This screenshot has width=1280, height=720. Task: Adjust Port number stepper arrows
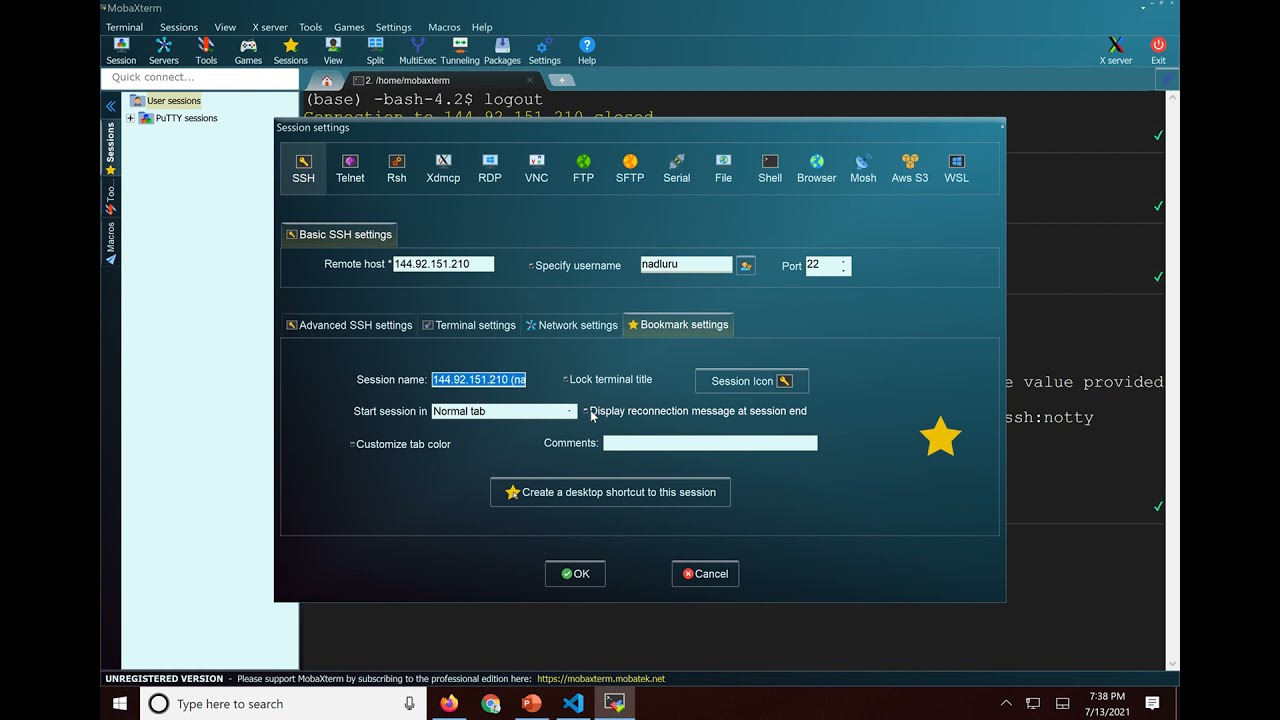pos(844,265)
